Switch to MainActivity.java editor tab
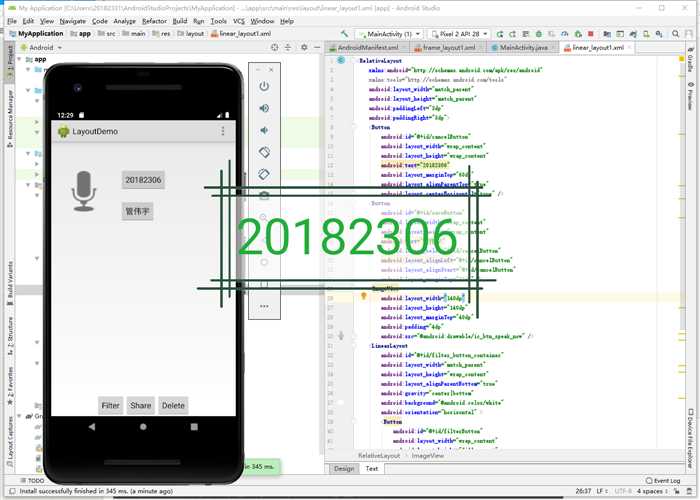This screenshot has height=500, width=700. click(523, 48)
